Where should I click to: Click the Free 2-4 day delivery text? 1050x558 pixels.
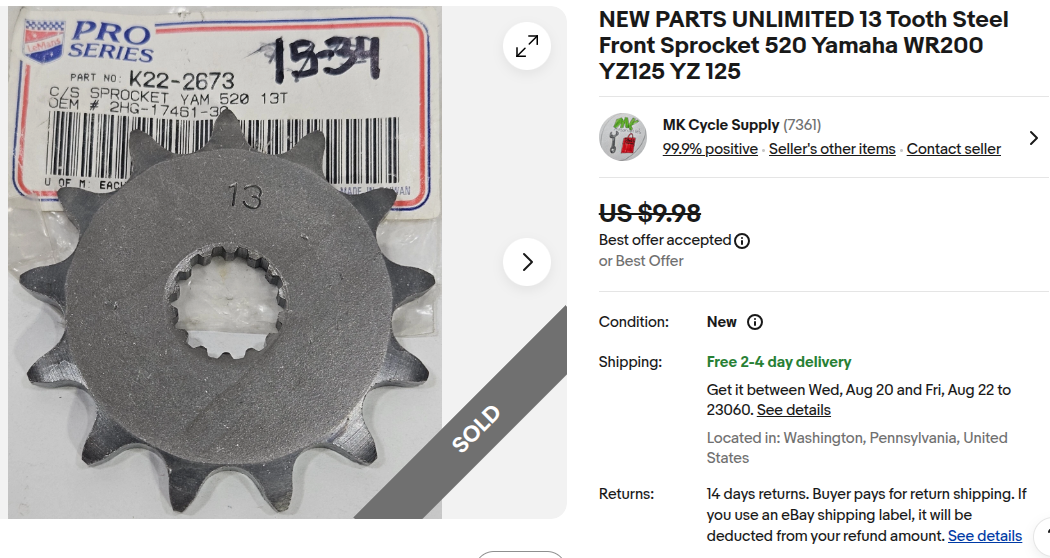pos(779,362)
